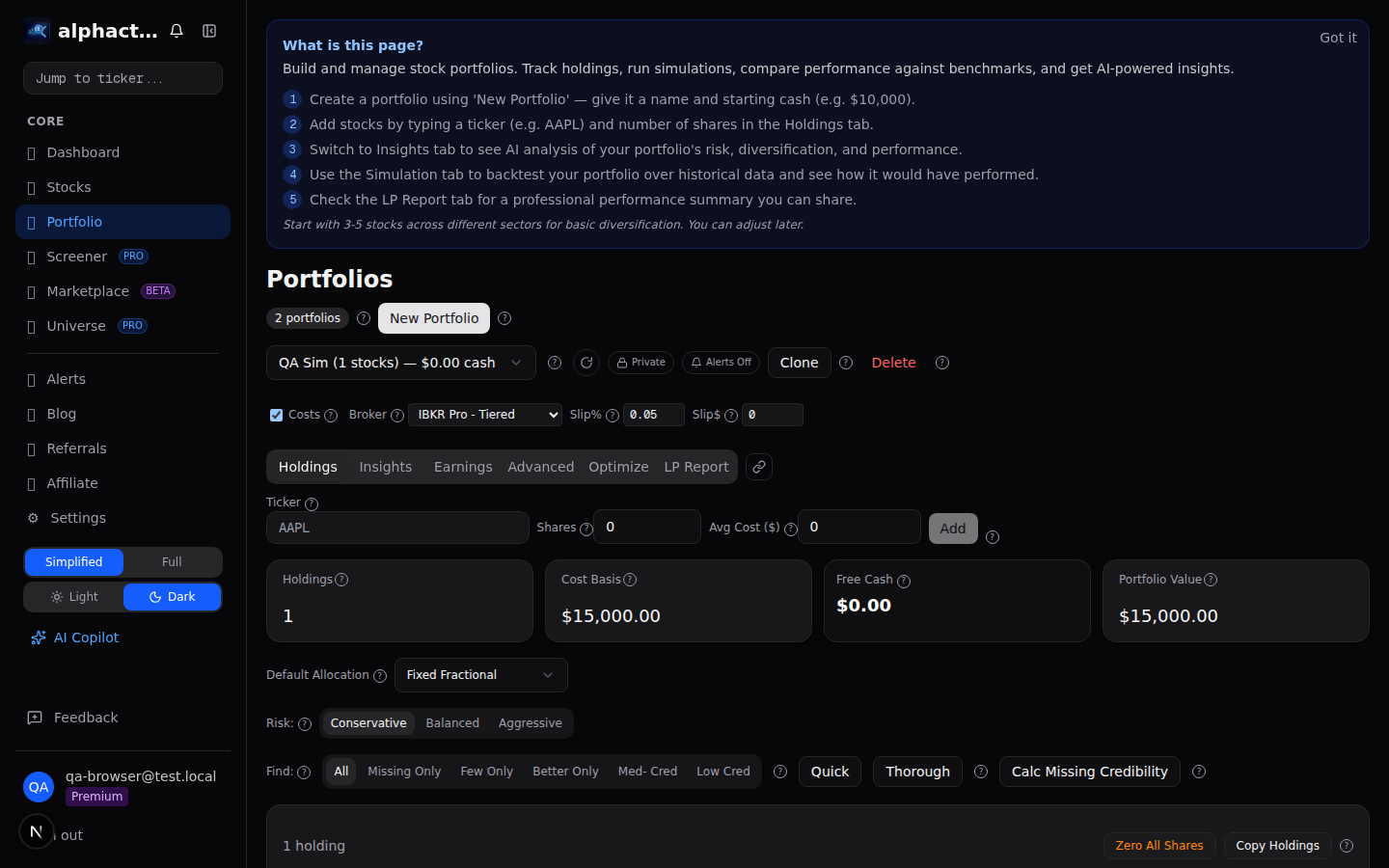Click the Feedback icon
Image resolution: width=1389 pixels, height=868 pixels.
pyautogui.click(x=34, y=718)
